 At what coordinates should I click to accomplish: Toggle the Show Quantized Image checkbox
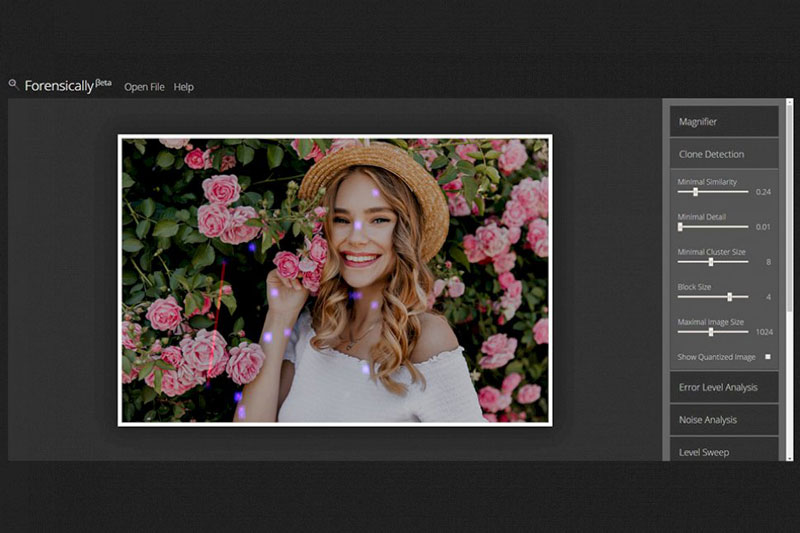tap(768, 357)
